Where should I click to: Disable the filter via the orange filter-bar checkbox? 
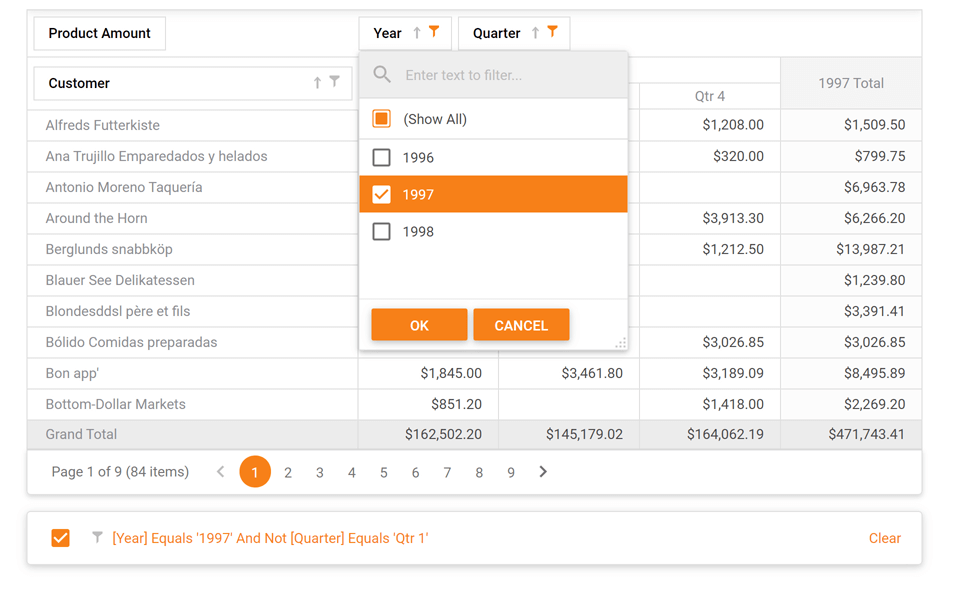[60, 538]
